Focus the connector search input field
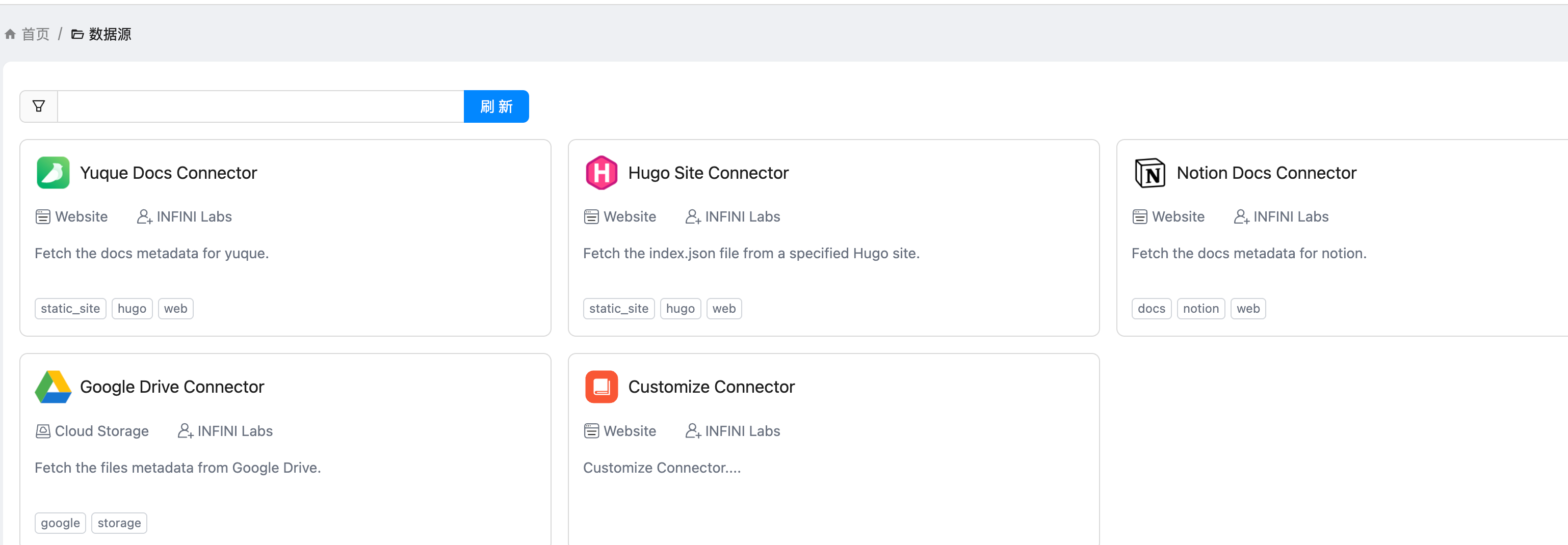Image resolution: width=1568 pixels, height=545 pixels. pyautogui.click(x=260, y=106)
